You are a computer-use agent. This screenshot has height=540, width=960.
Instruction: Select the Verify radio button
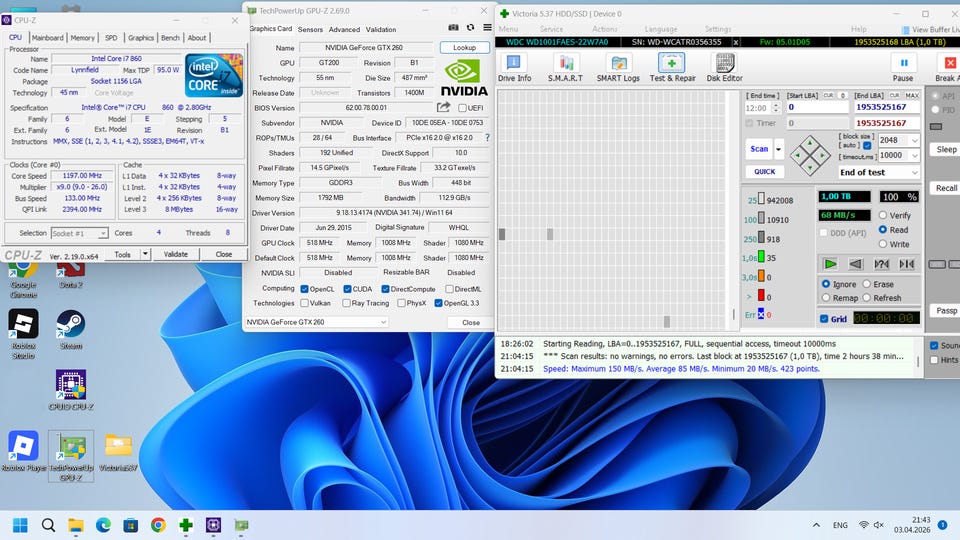click(x=883, y=215)
